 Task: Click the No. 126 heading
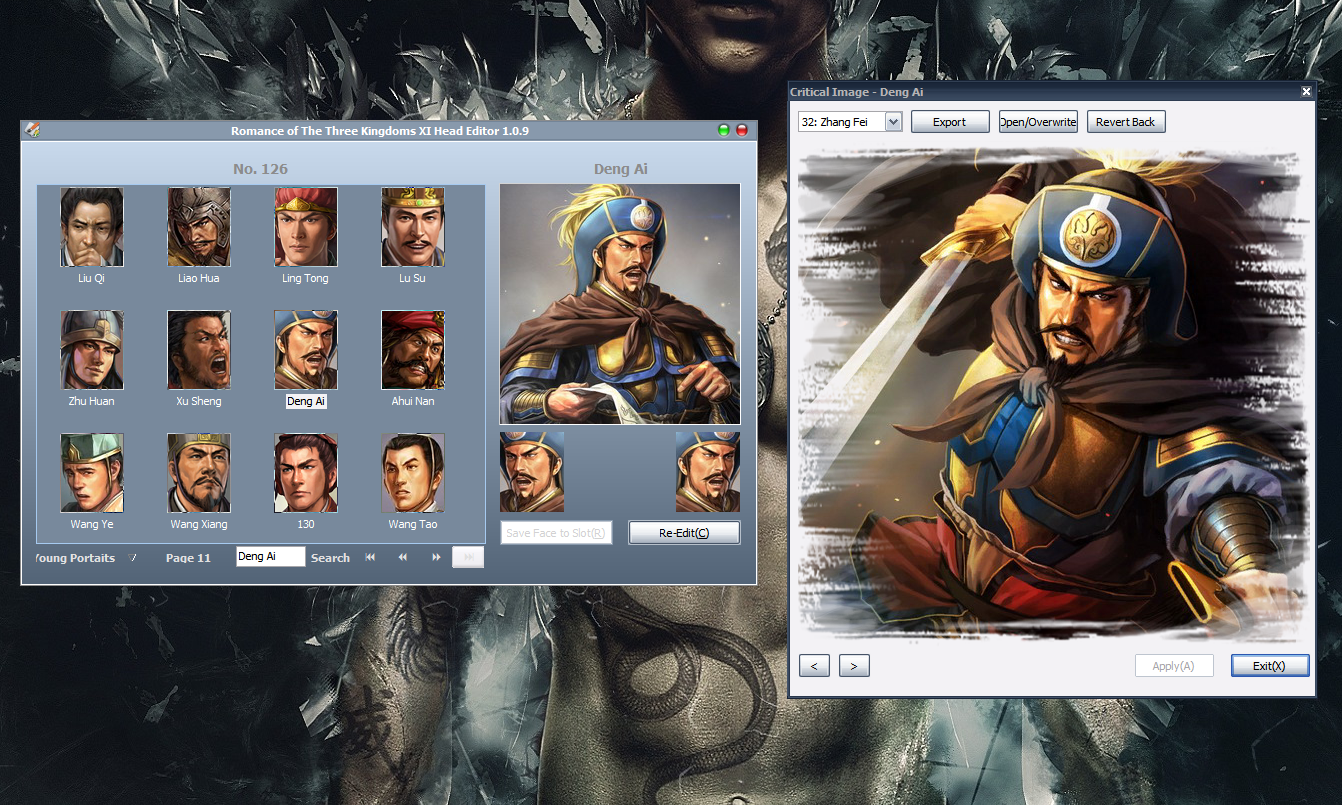tap(261, 169)
